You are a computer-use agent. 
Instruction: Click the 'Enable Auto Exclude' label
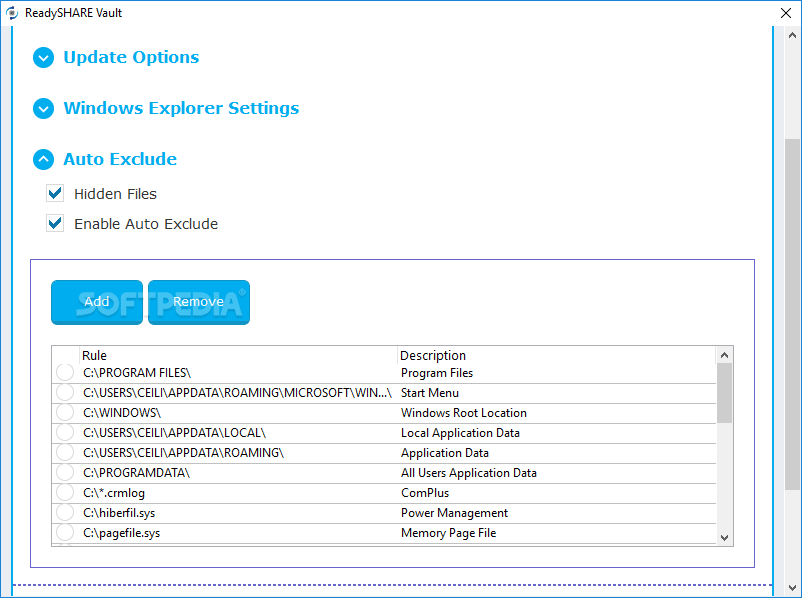pyautogui.click(x=146, y=224)
